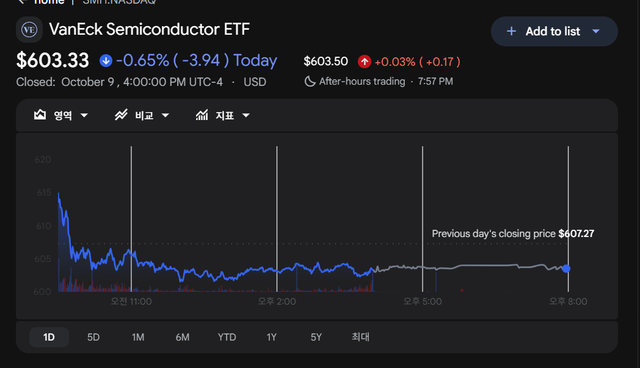This screenshot has width=640, height=368.
Task: Select the 1D time range tab
Action: (49, 337)
